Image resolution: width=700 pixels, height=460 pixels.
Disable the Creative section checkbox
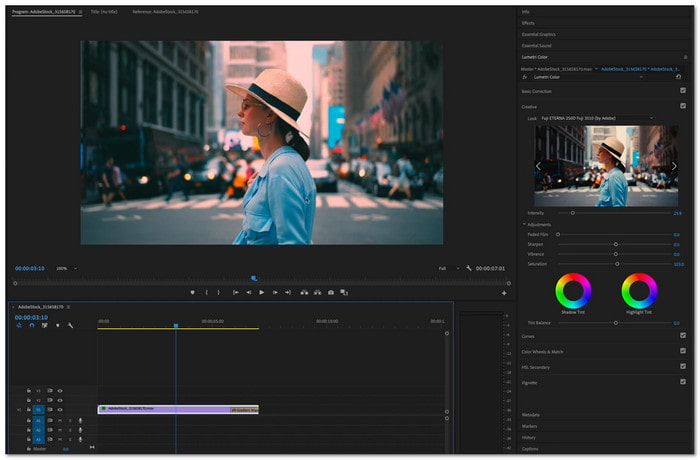[x=683, y=106]
